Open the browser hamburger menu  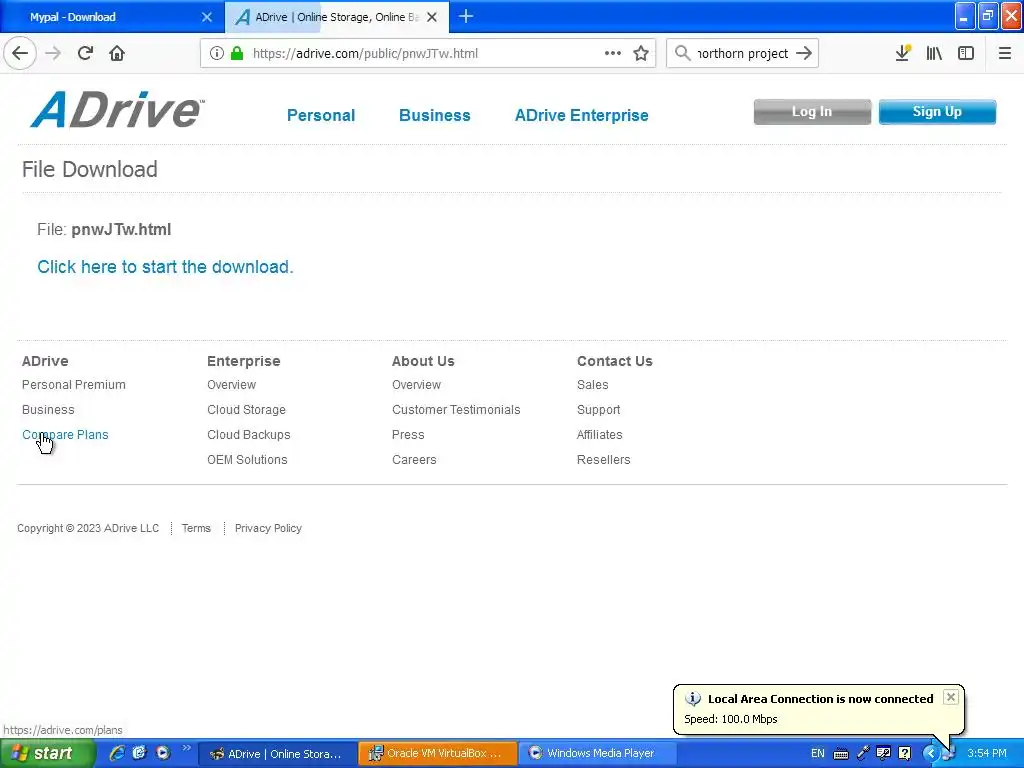(1004, 53)
